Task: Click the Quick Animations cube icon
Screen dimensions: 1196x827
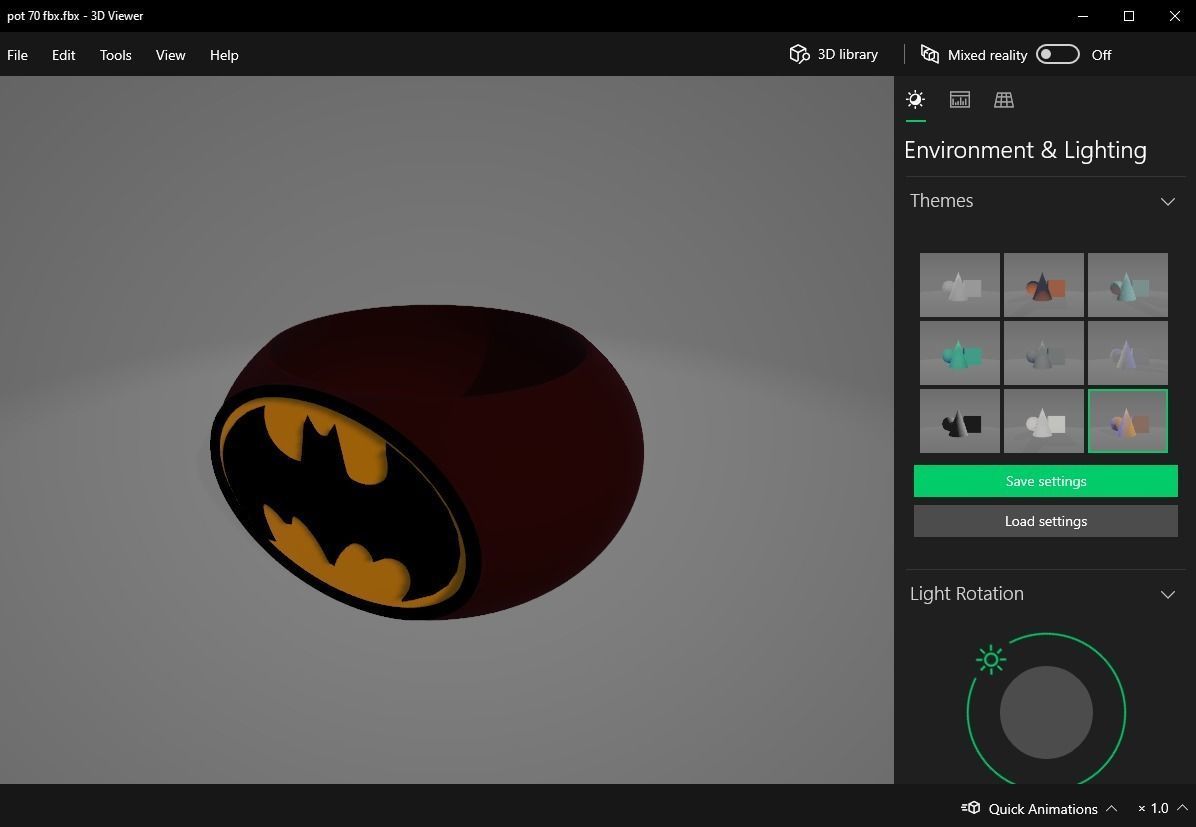Action: click(x=970, y=808)
